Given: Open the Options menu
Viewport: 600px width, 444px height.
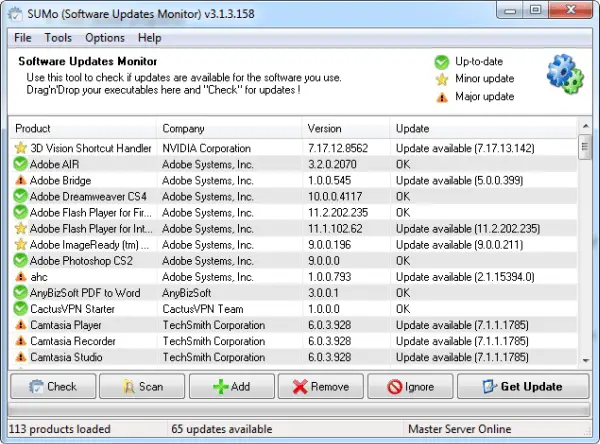Looking at the screenshot, I should tap(105, 38).
